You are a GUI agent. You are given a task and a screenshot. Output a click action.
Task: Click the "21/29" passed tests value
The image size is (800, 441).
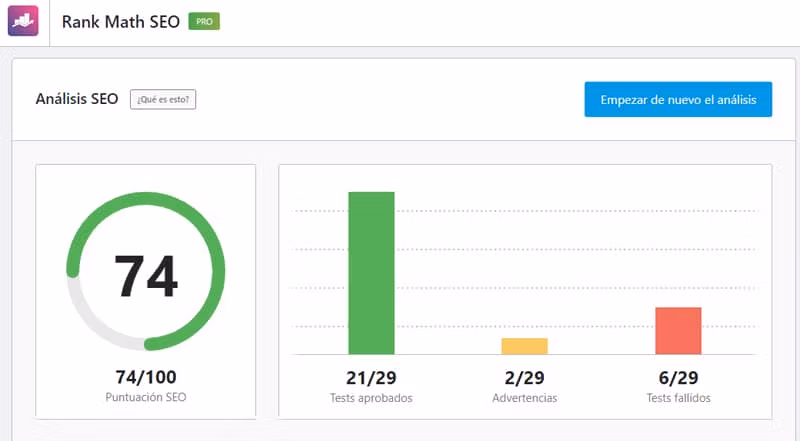371,378
